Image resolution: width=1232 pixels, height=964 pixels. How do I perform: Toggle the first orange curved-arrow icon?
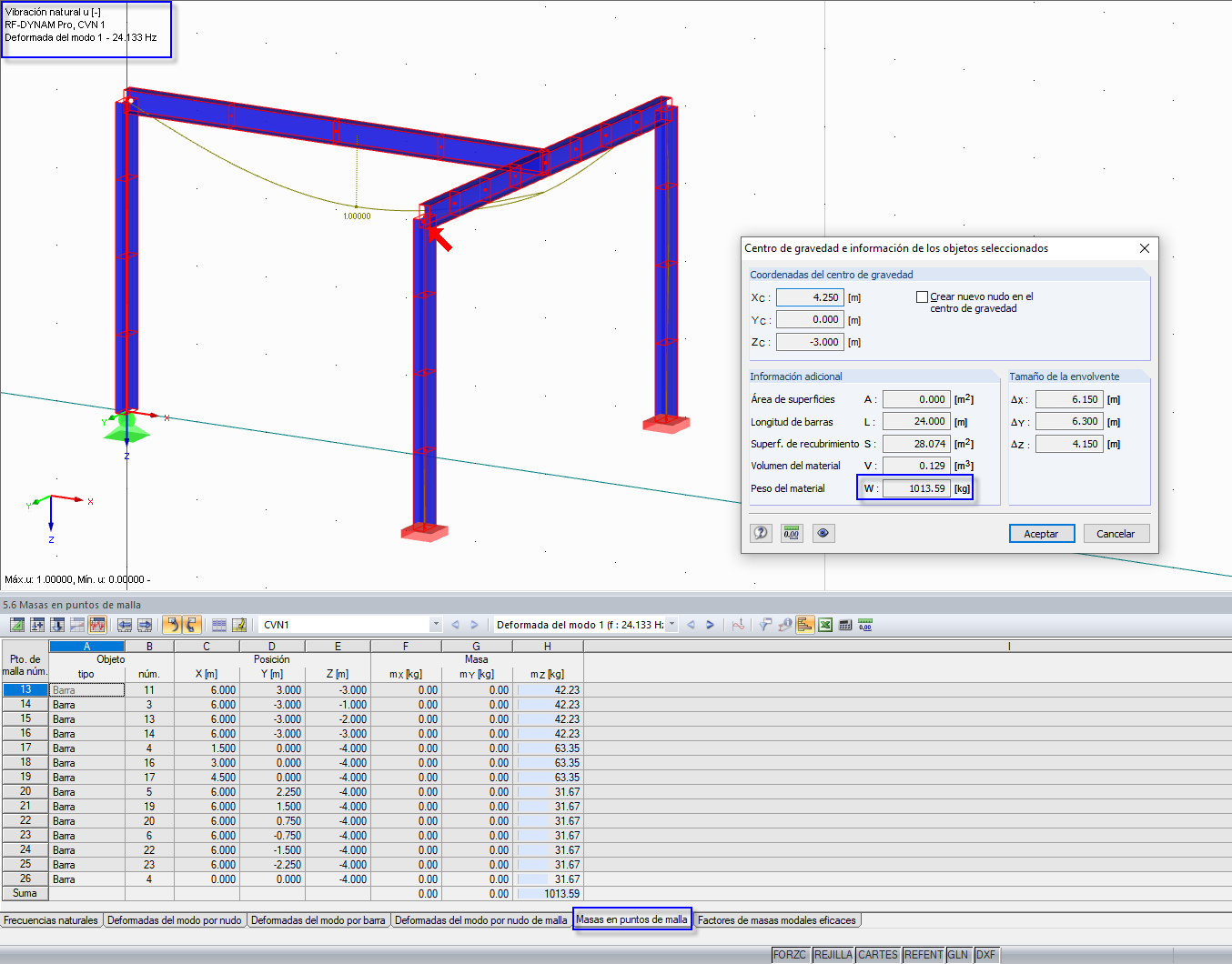point(171,625)
